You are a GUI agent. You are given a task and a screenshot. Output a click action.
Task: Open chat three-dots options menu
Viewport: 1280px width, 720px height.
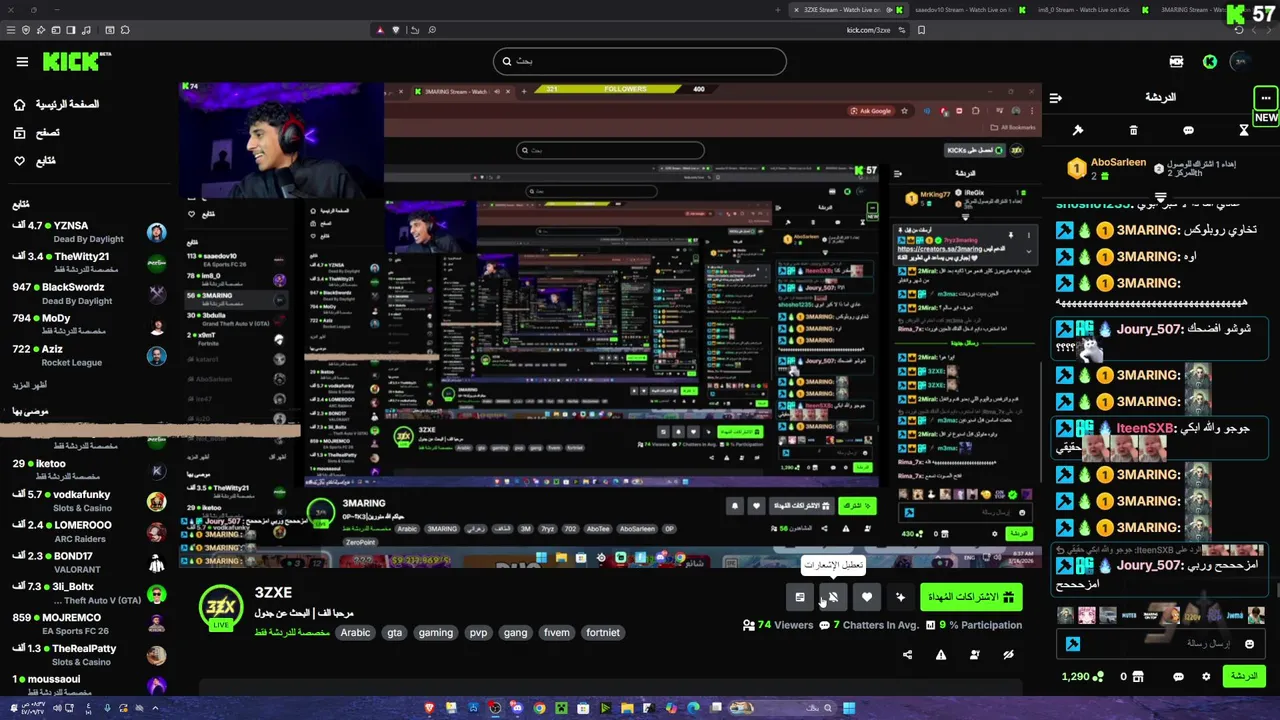(1265, 98)
